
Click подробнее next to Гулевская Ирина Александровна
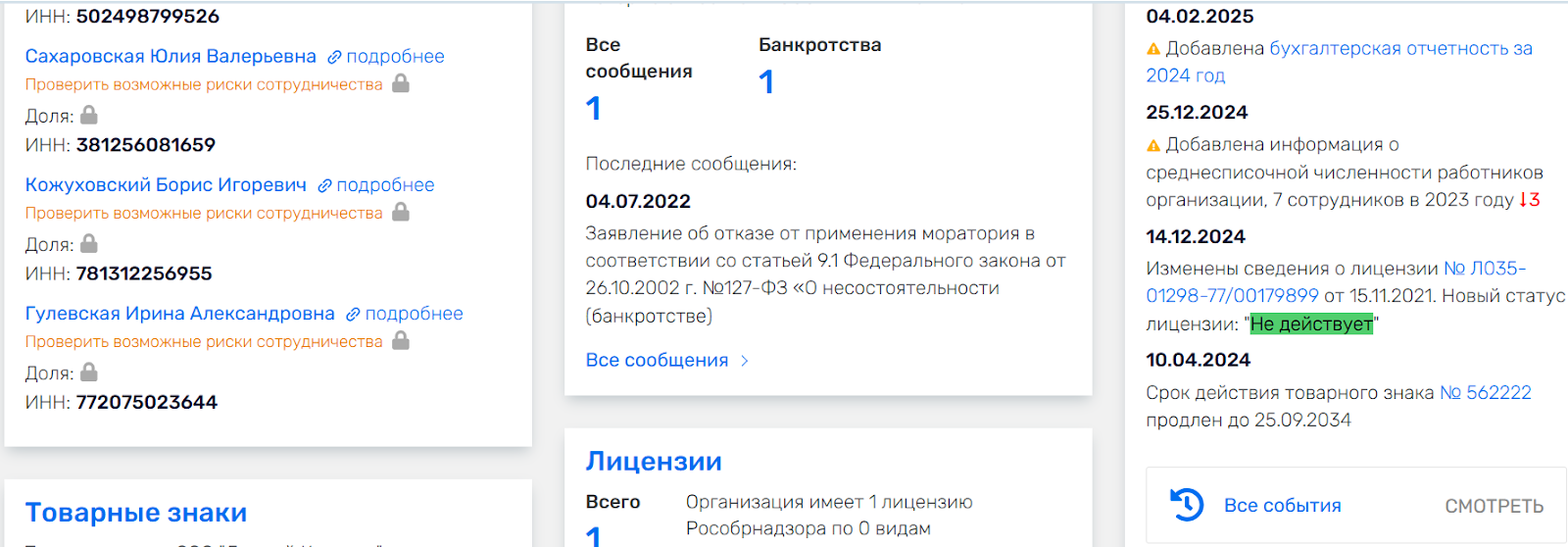(414, 313)
